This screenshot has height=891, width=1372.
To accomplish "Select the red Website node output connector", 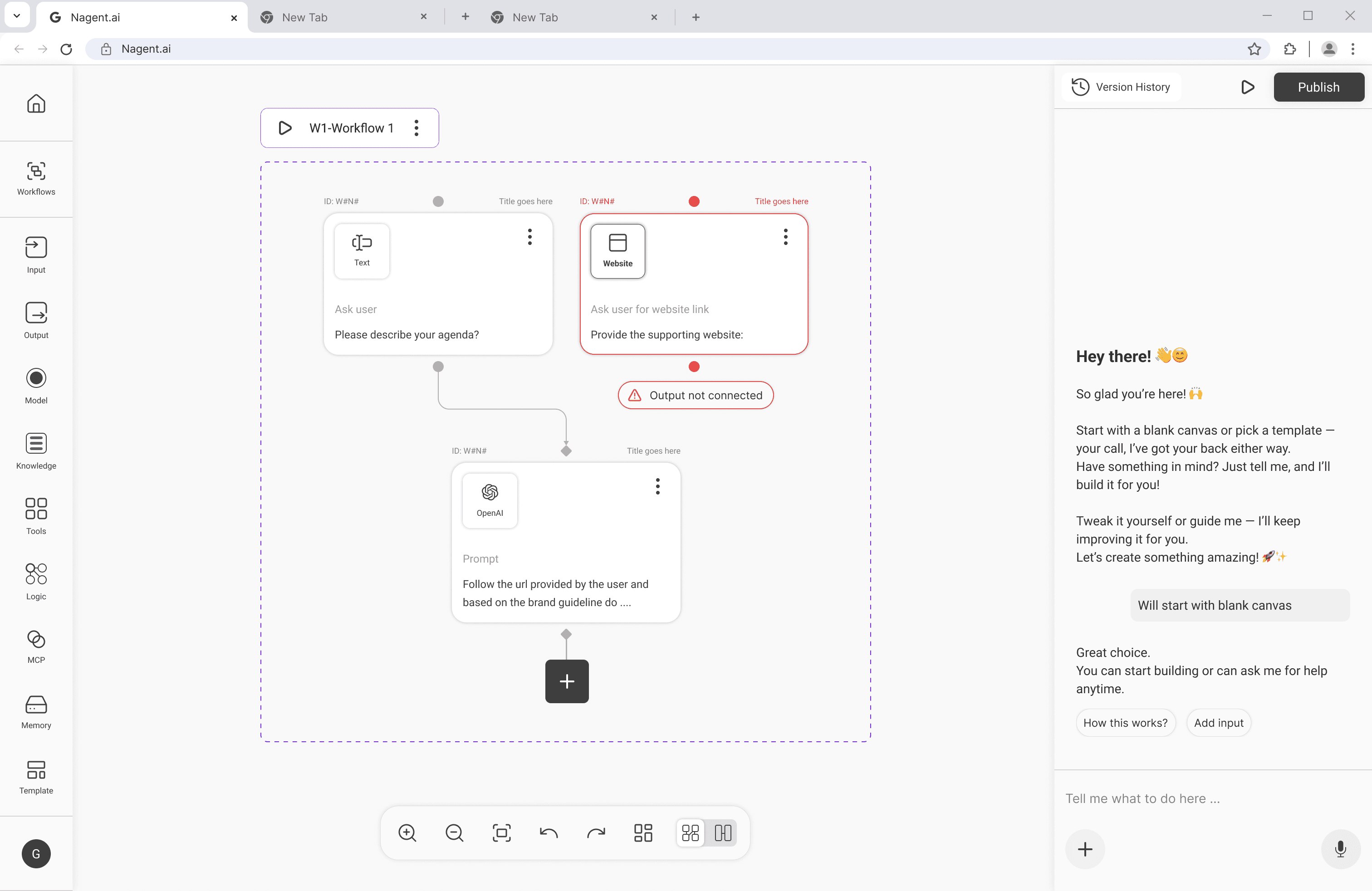I will point(694,367).
